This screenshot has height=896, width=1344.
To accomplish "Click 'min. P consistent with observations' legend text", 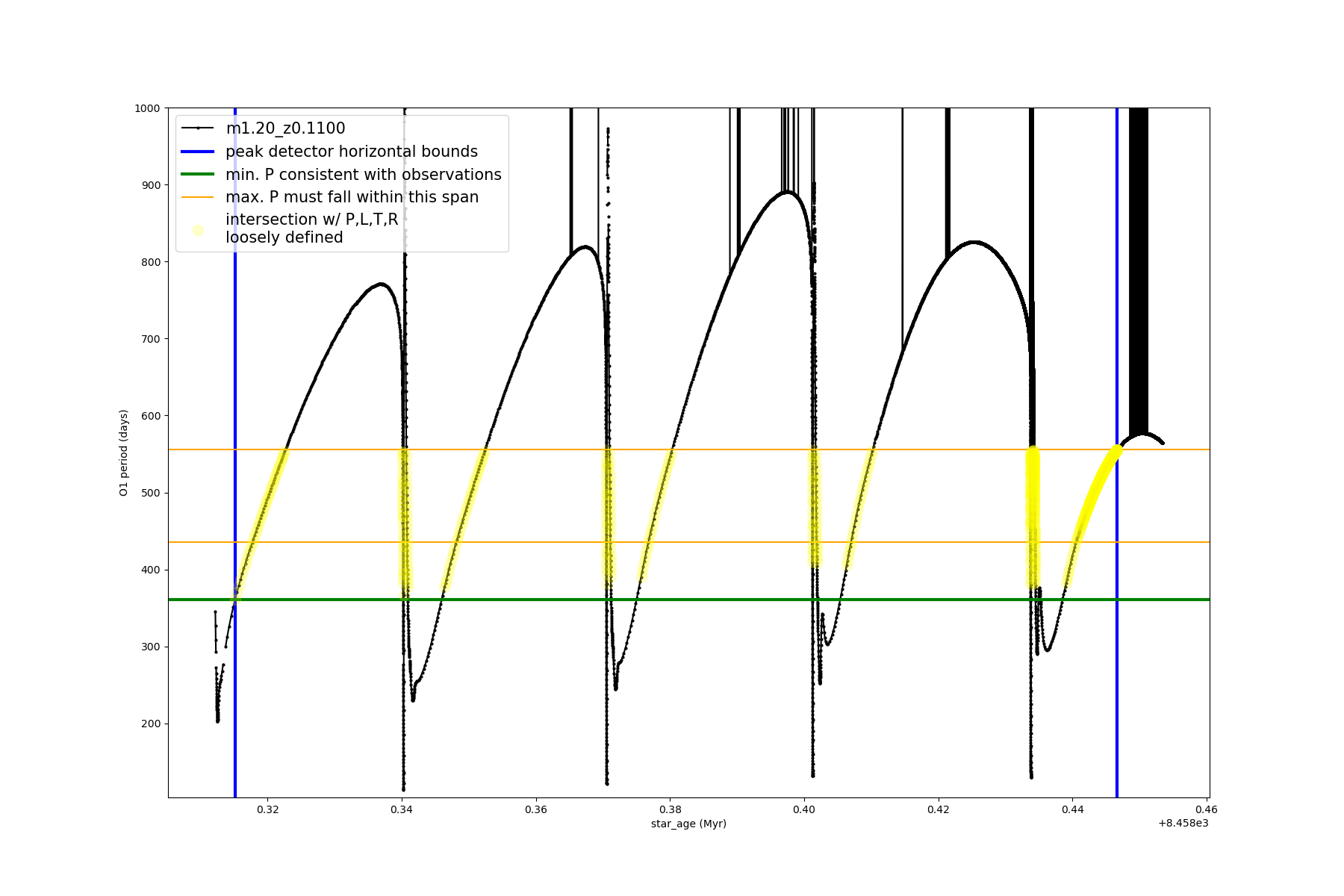I will click(363, 175).
